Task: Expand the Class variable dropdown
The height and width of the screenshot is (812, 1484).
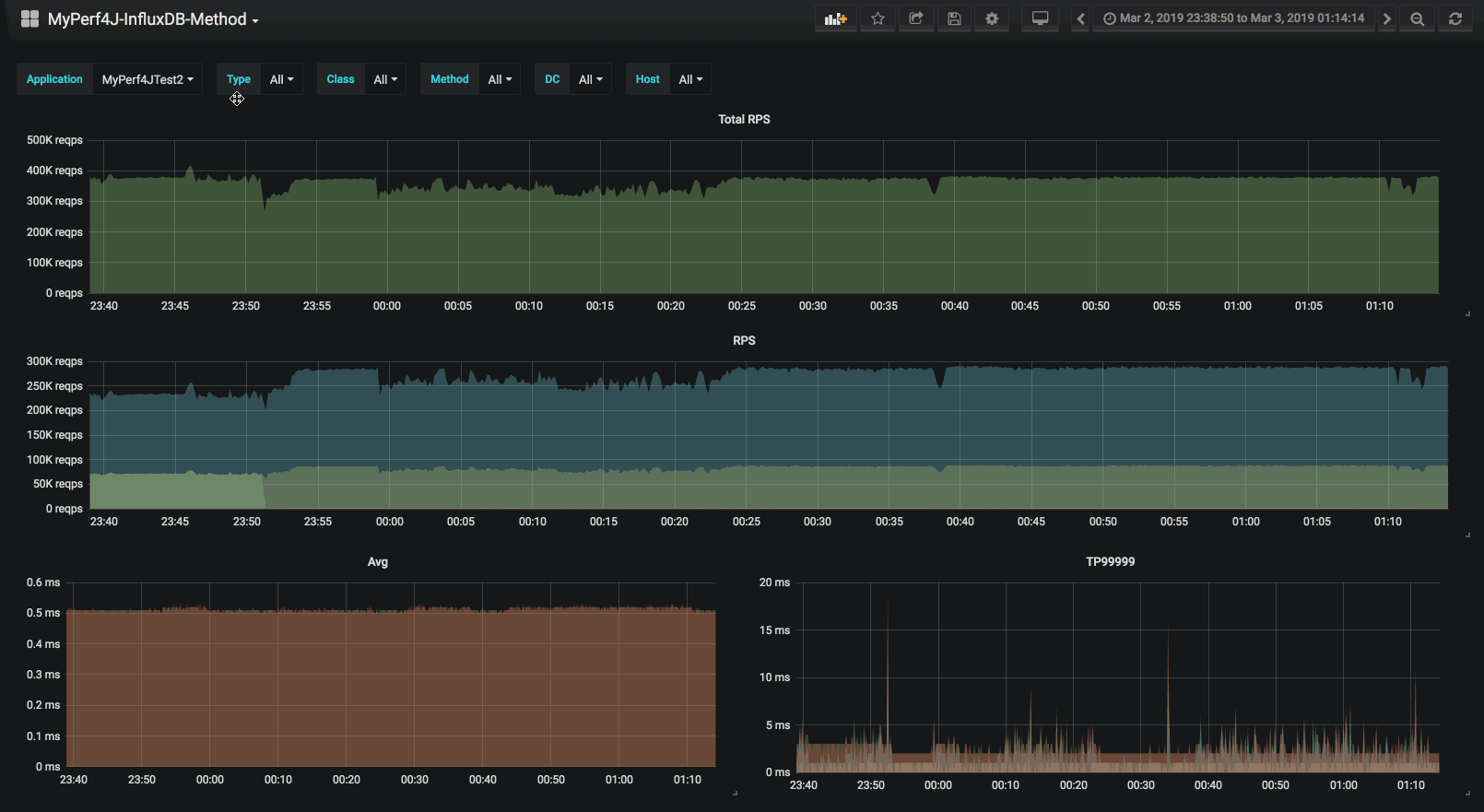Action: pos(385,79)
